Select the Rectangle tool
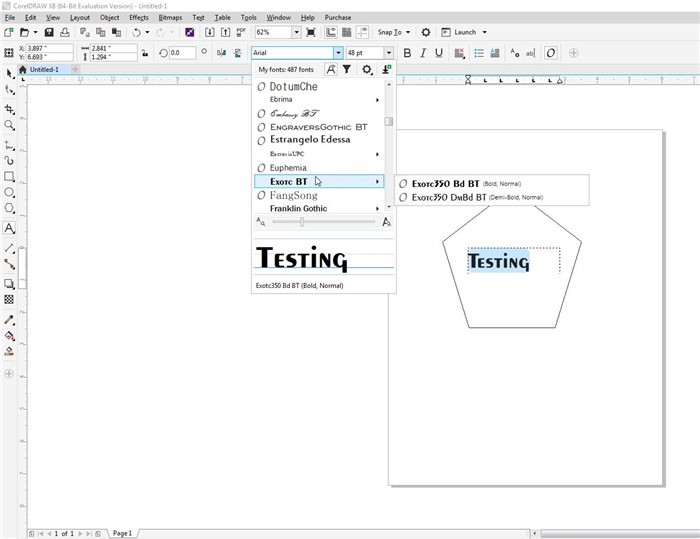This screenshot has width=700, height=539. (x=9, y=176)
